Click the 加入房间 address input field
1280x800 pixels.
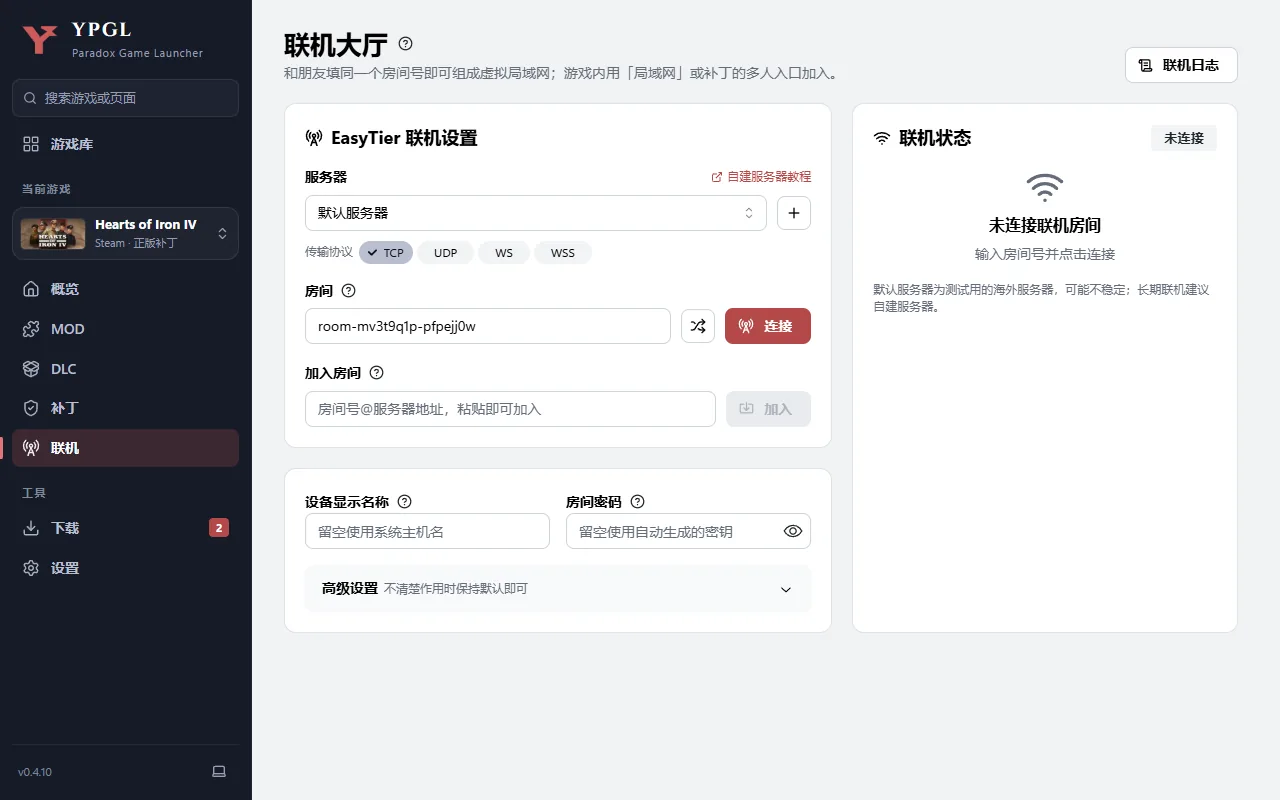tap(510, 409)
